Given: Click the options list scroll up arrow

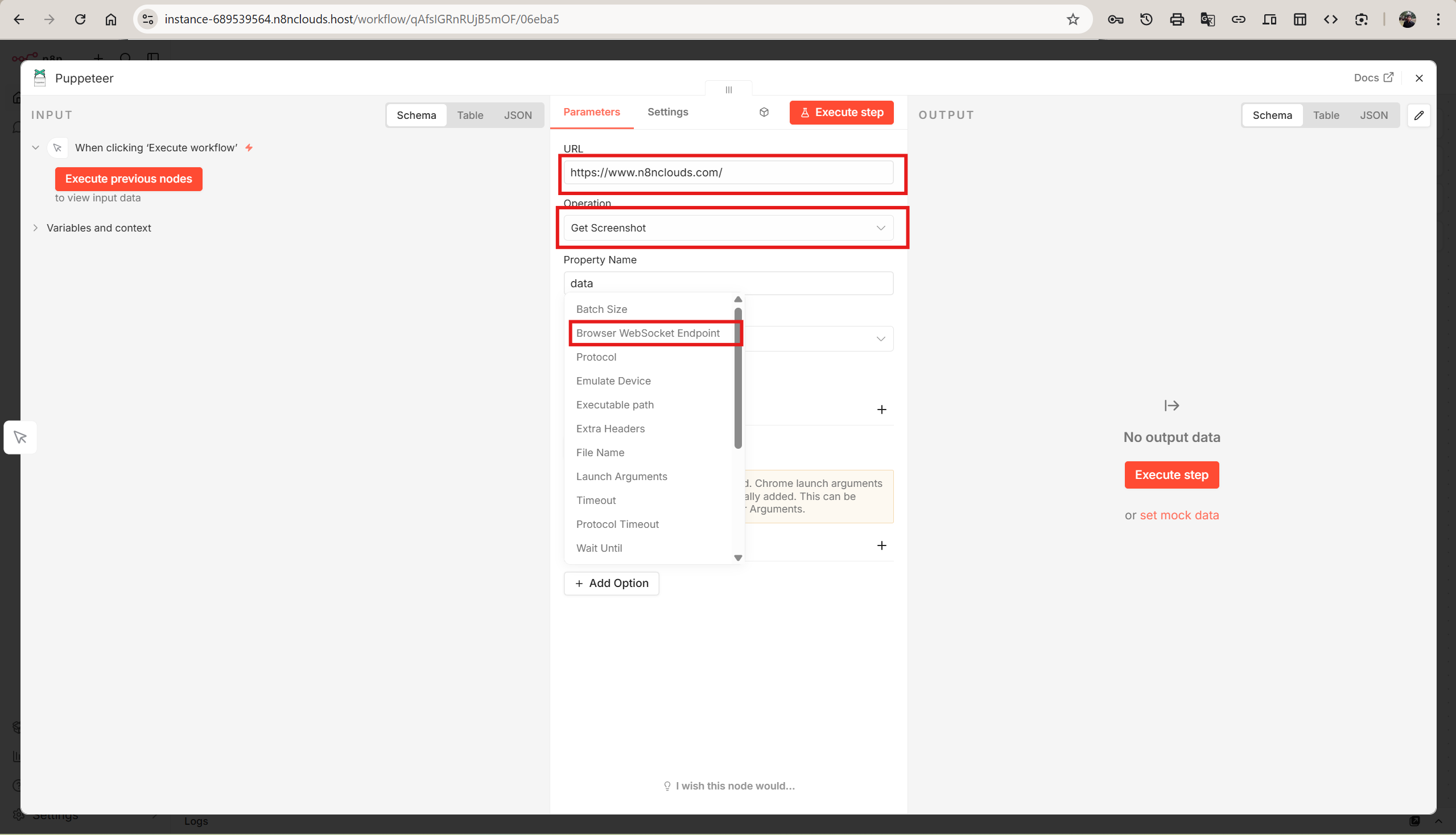Looking at the screenshot, I should tap(739, 299).
